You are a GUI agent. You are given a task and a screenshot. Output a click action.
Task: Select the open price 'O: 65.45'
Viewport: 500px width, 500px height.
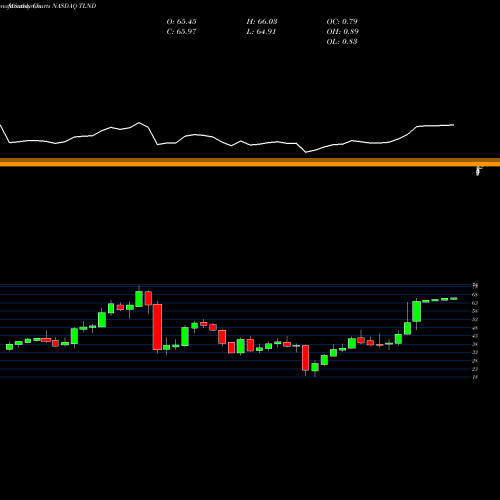(x=181, y=22)
